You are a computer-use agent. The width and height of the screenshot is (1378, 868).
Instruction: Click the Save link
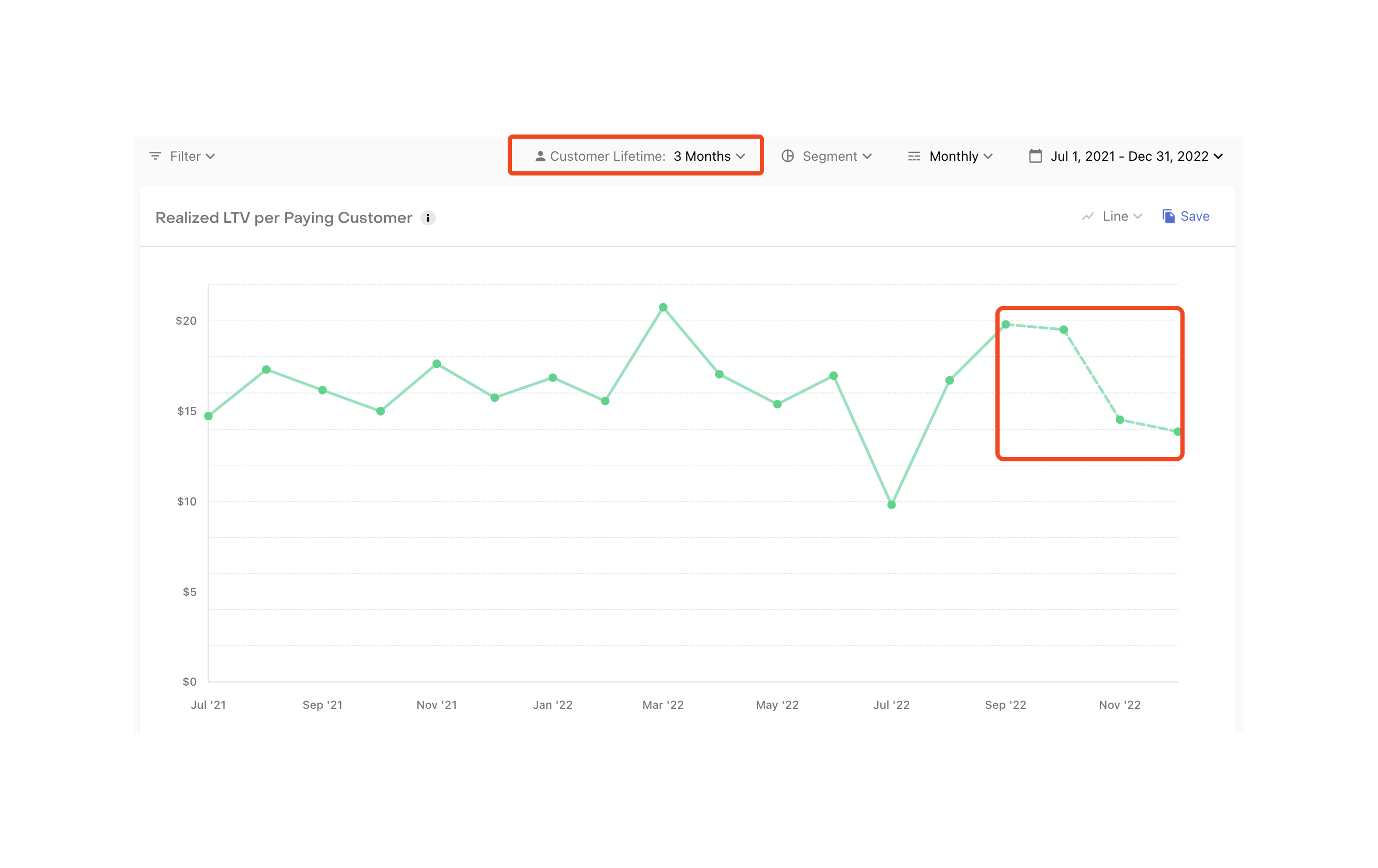1194,216
